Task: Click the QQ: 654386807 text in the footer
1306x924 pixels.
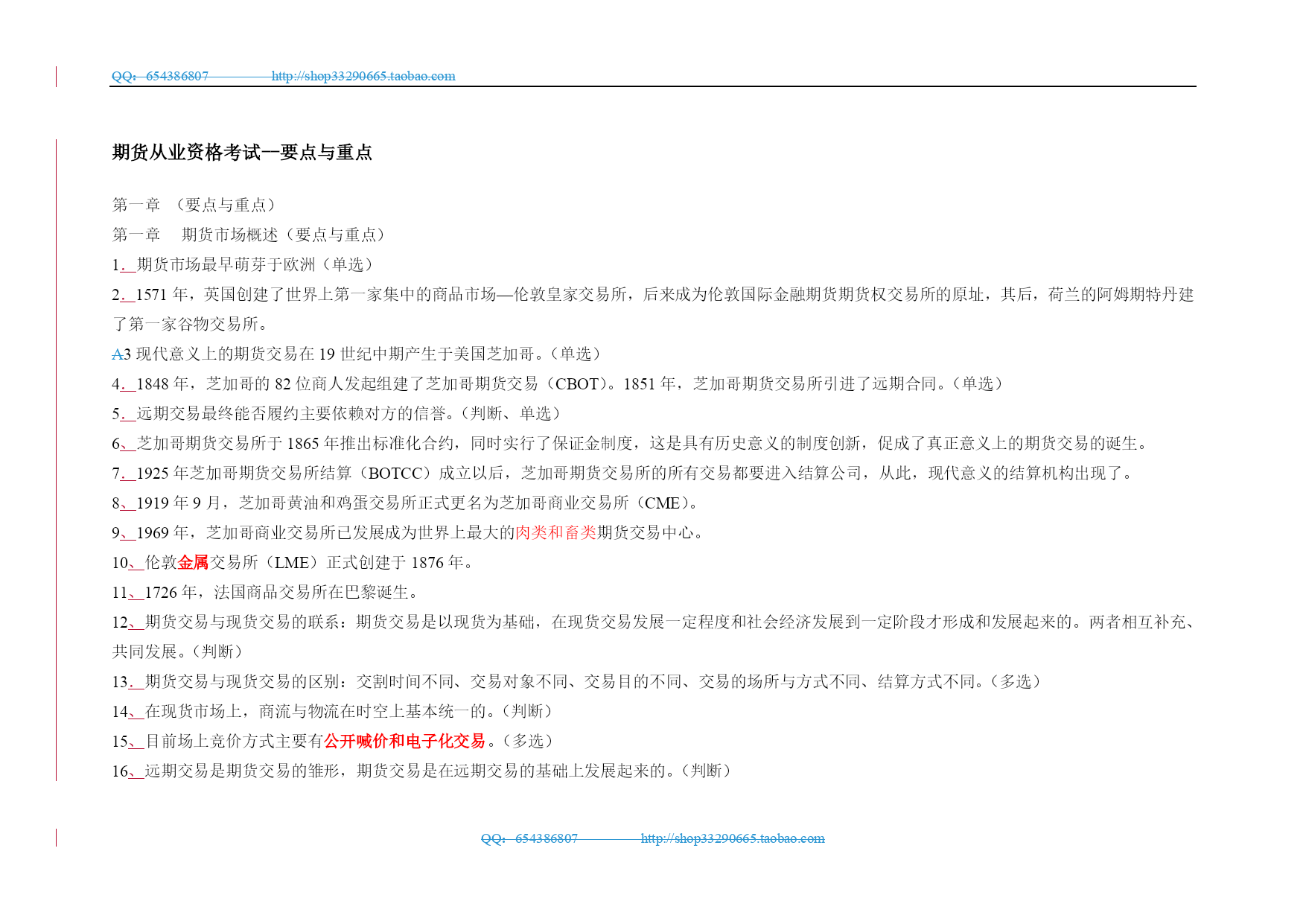Action: pyautogui.click(x=529, y=838)
